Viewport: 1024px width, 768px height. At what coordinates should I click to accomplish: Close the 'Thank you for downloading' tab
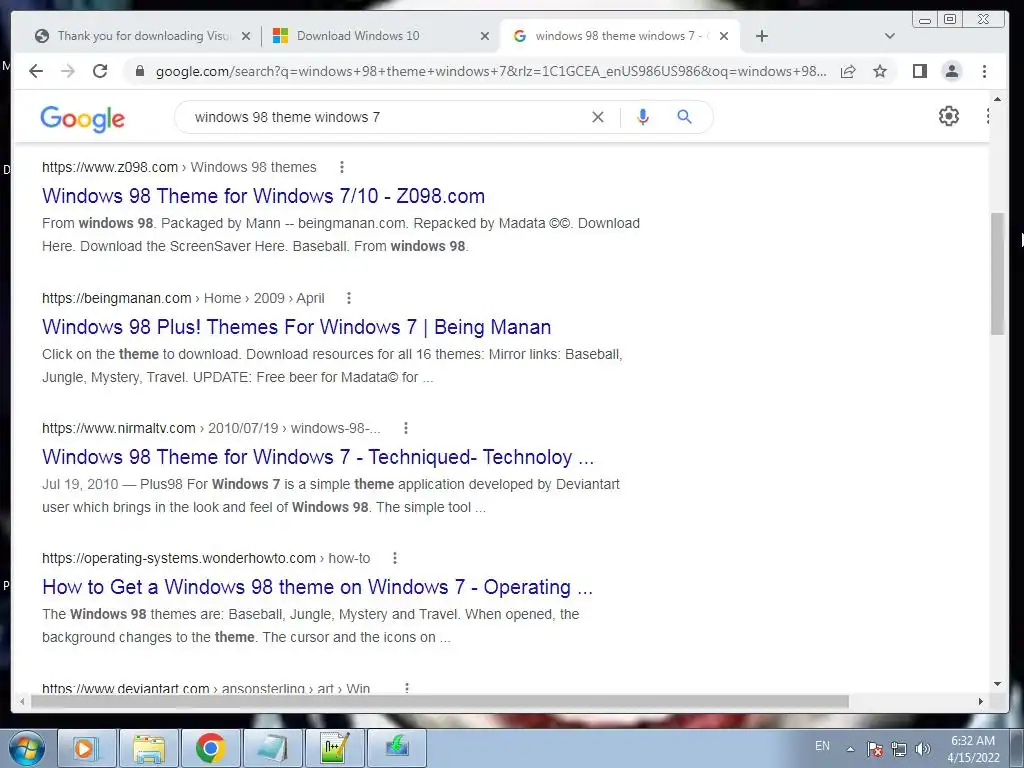pos(246,36)
